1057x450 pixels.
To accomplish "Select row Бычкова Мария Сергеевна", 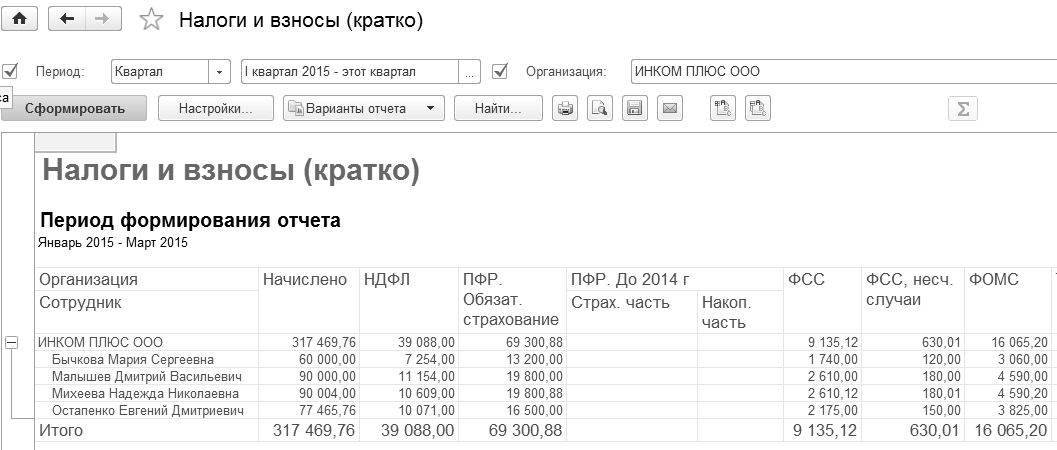I will click(x=132, y=360).
